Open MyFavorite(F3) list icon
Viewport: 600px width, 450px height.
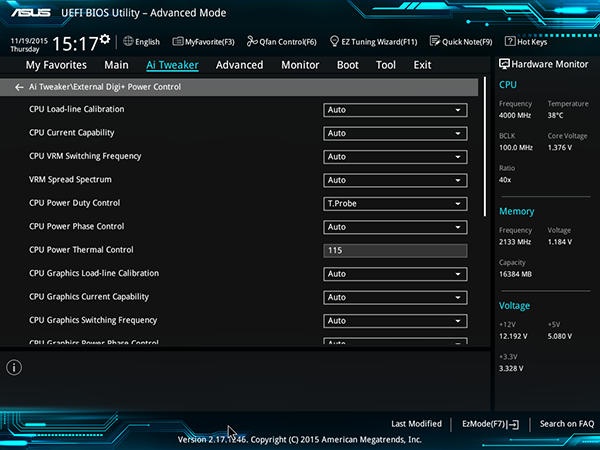(x=178, y=41)
